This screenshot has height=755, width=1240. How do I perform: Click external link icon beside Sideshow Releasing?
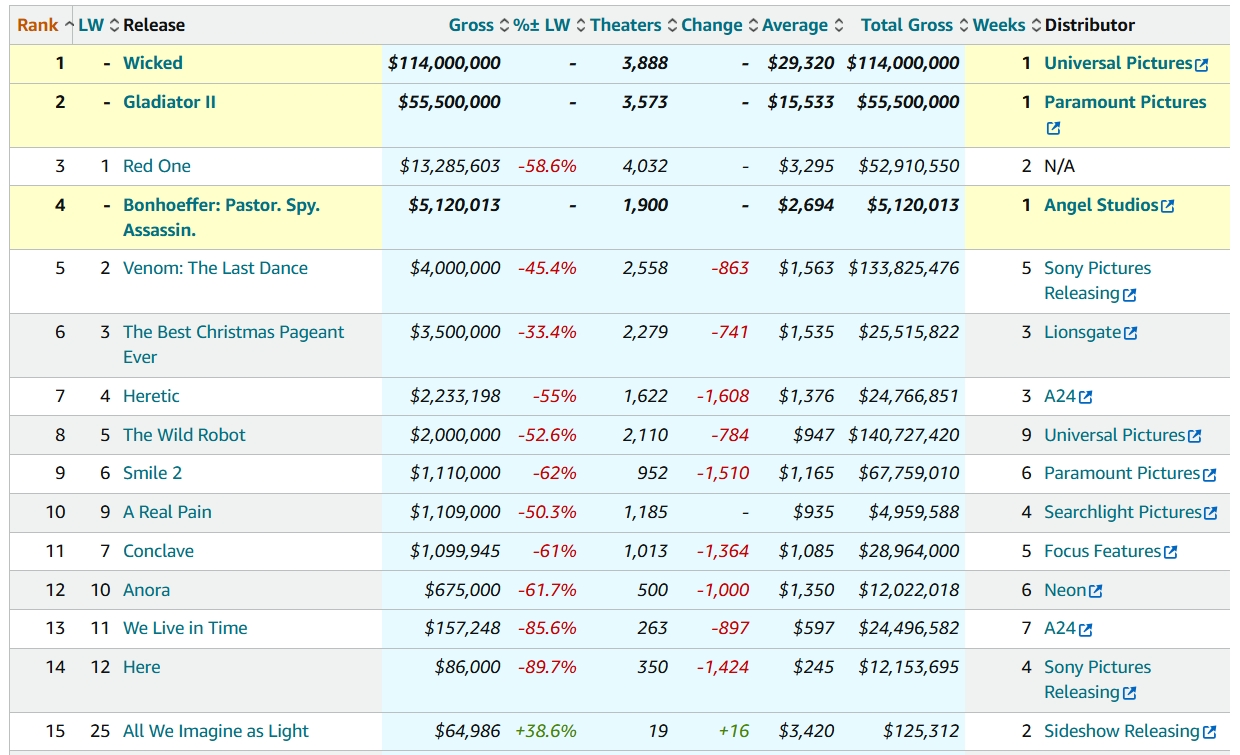point(1210,733)
